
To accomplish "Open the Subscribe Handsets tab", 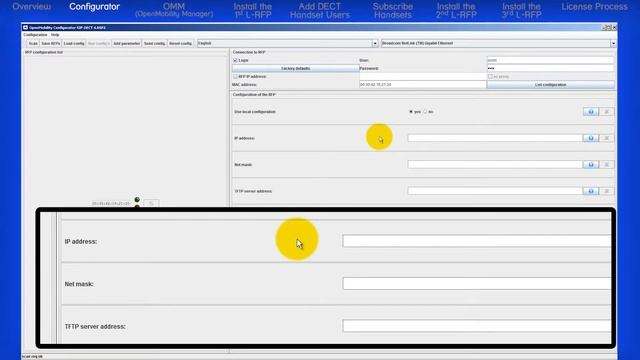I will click(393, 11).
